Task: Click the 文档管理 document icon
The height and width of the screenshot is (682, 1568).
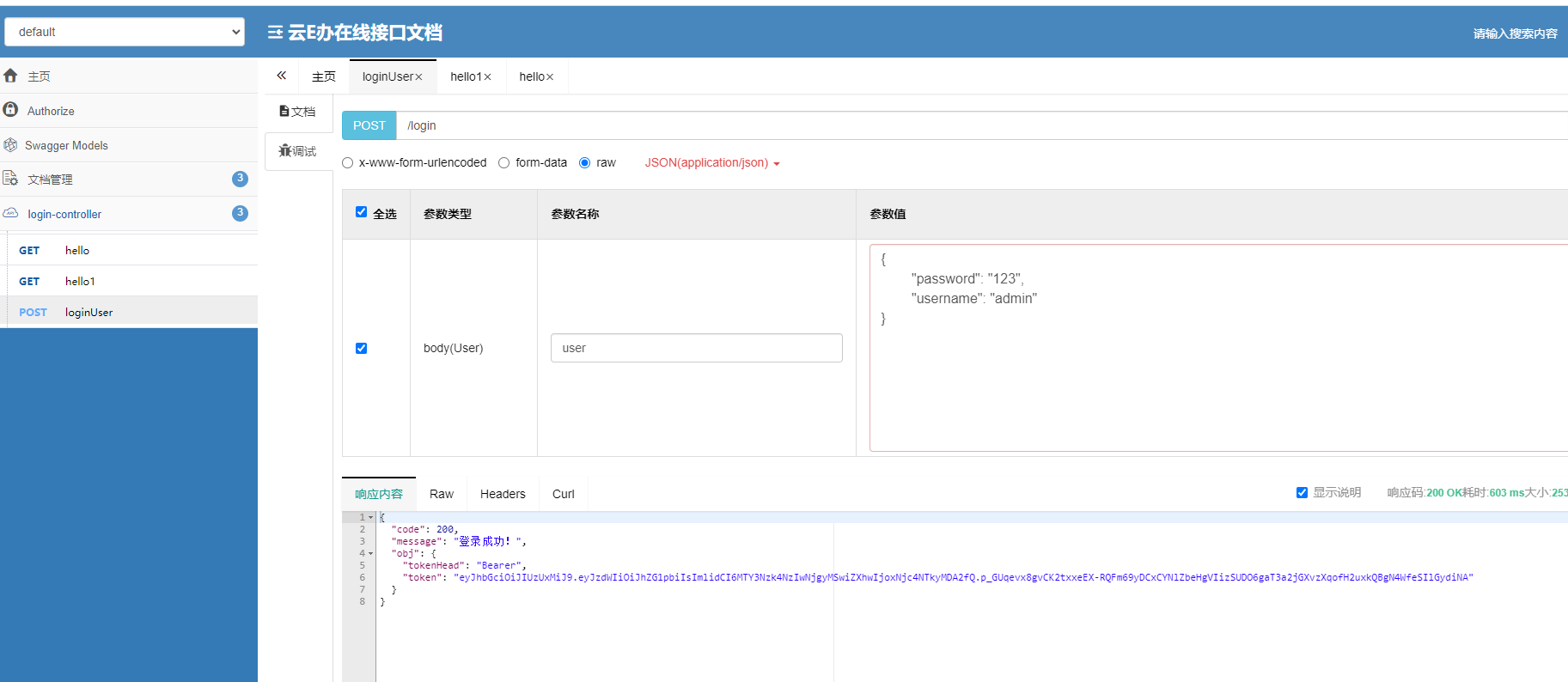Action: (x=10, y=179)
